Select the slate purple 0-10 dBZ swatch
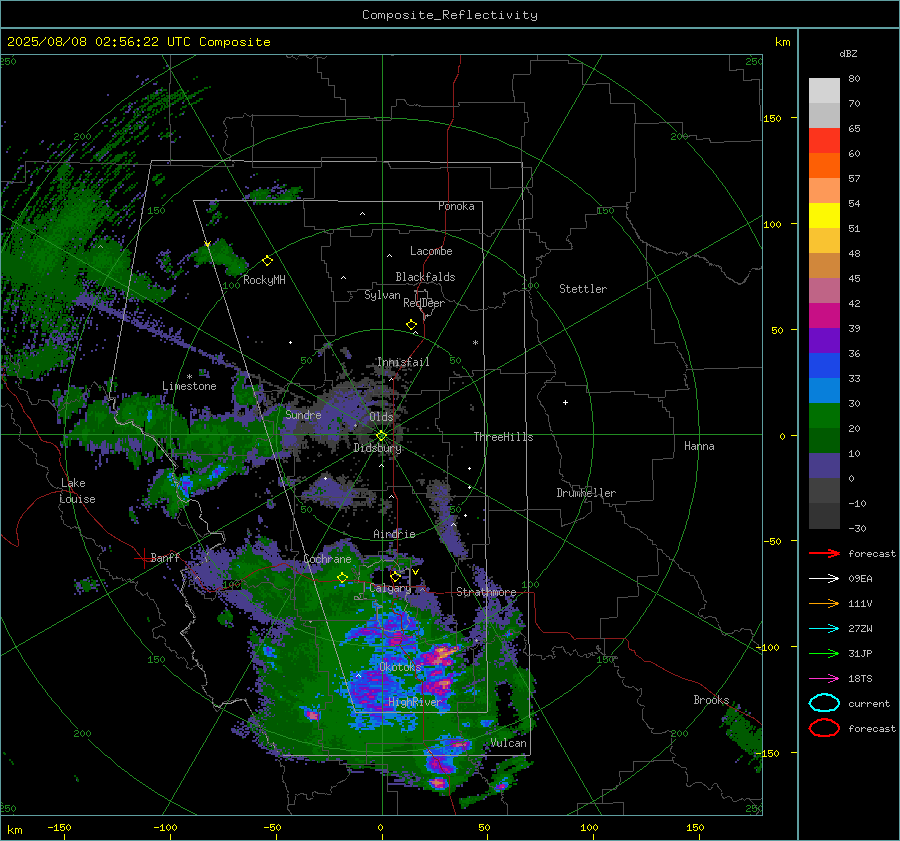The width and height of the screenshot is (900, 841). 824,466
